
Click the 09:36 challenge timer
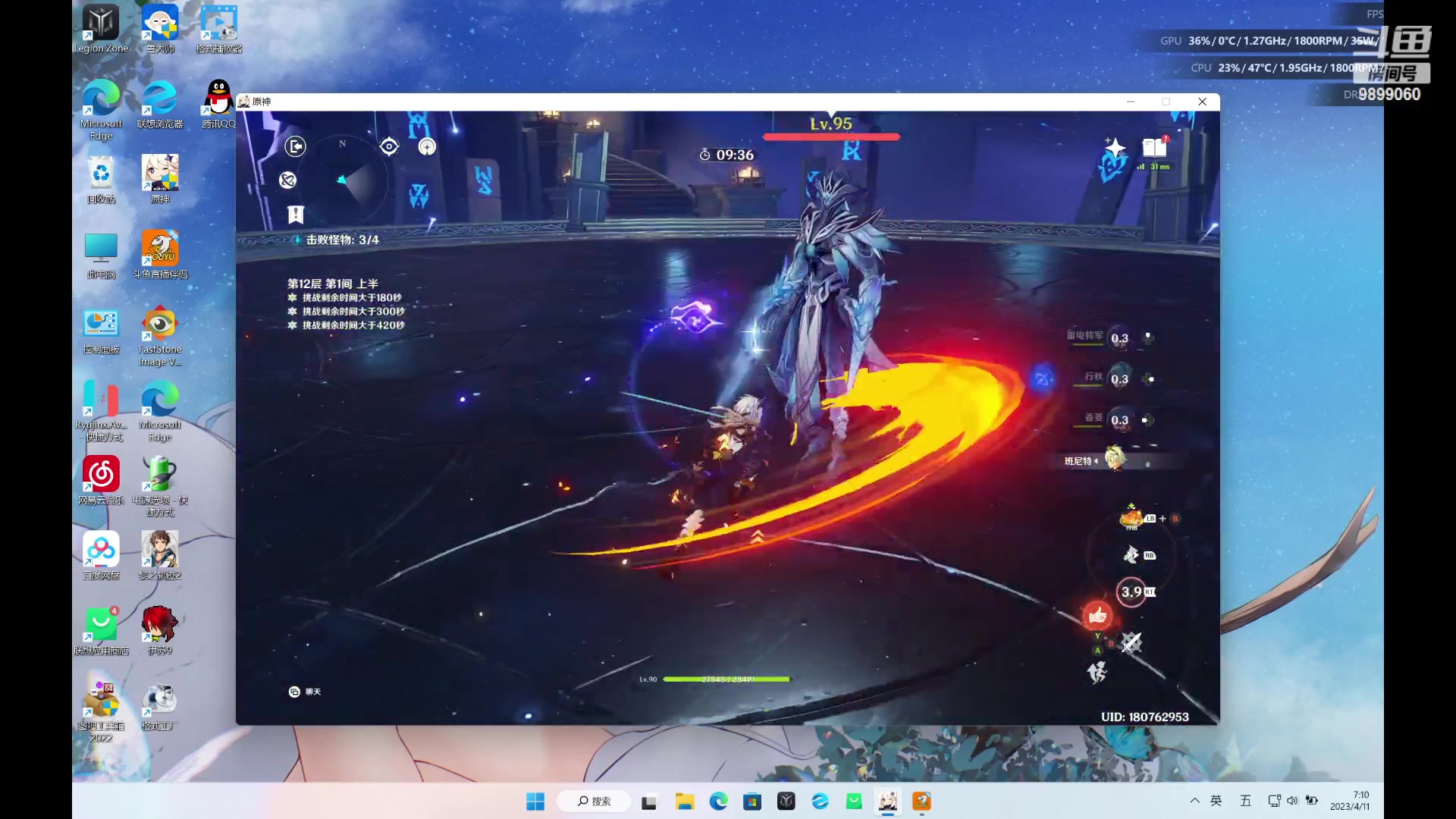pyautogui.click(x=726, y=155)
